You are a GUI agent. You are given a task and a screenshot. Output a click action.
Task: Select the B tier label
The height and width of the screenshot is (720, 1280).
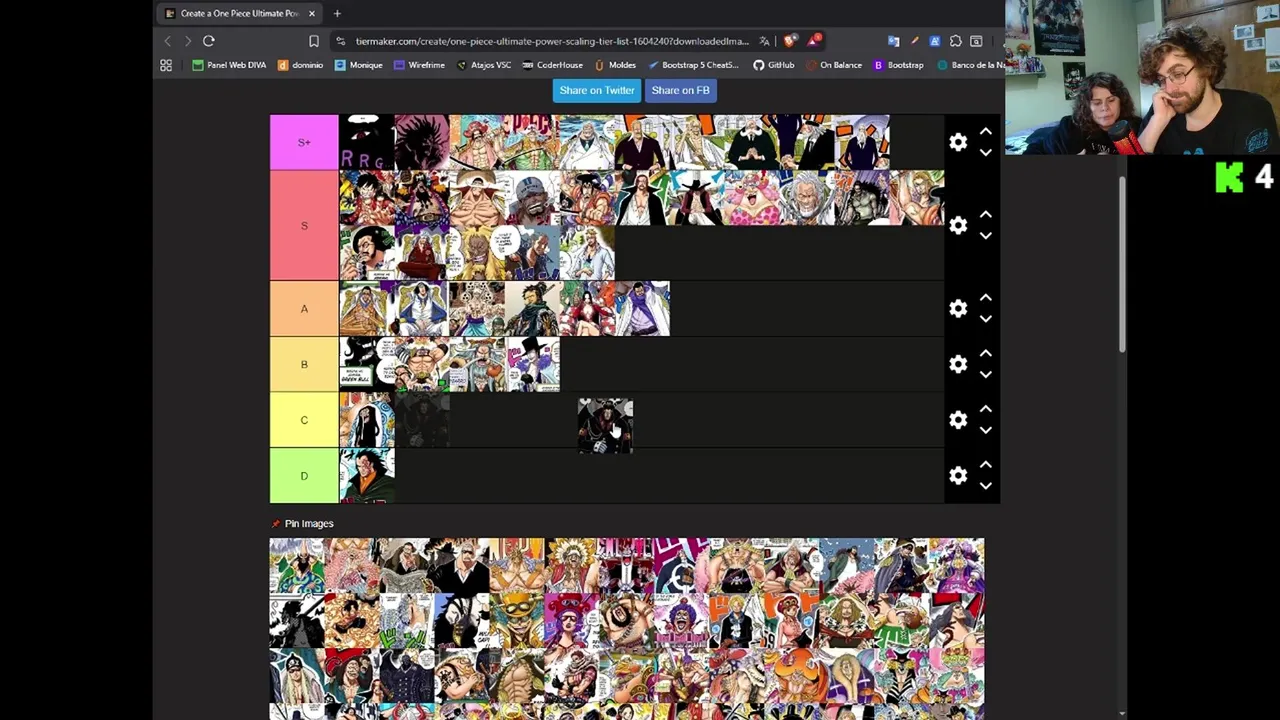click(x=304, y=364)
